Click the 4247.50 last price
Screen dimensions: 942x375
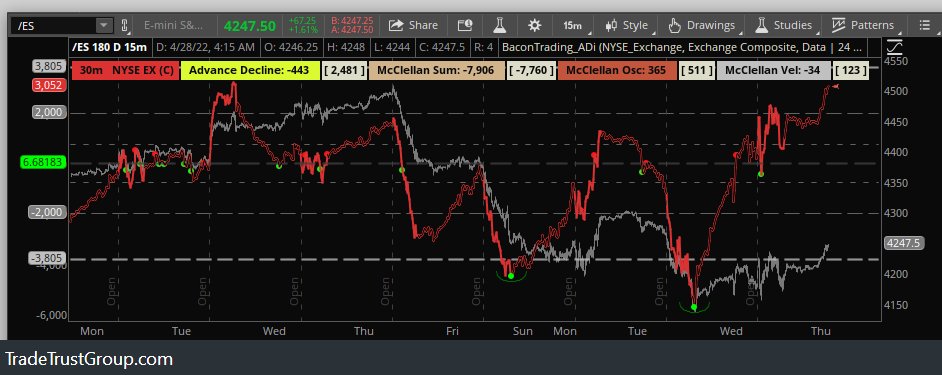pyautogui.click(x=250, y=26)
